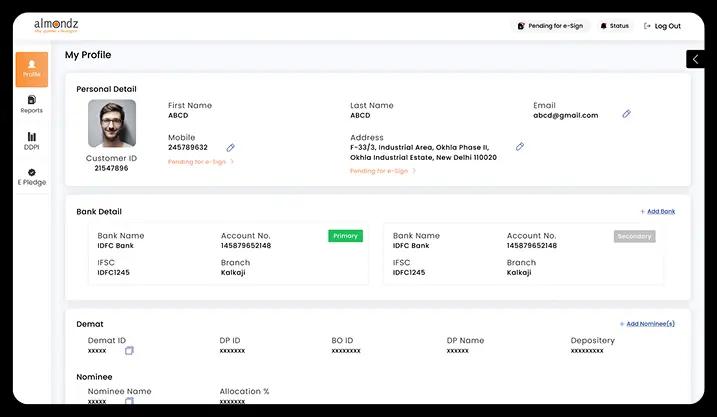Log Out of the account
Image resolution: width=717 pixels, height=417 pixels.
[662, 26]
